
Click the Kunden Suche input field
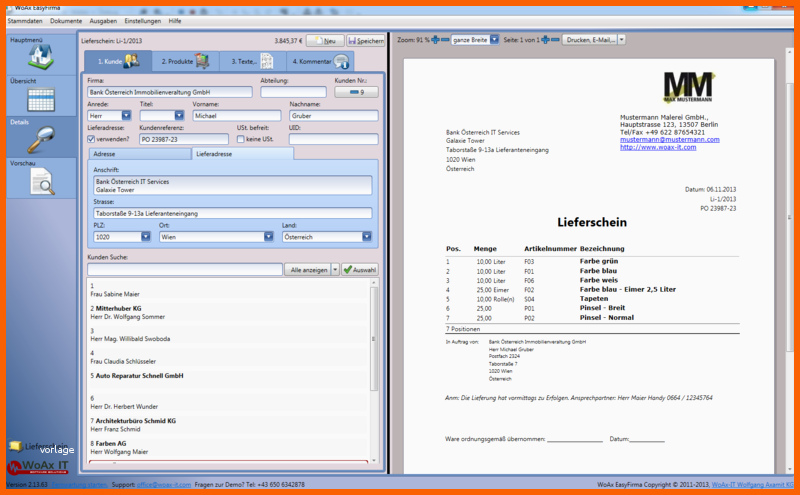[185, 269]
